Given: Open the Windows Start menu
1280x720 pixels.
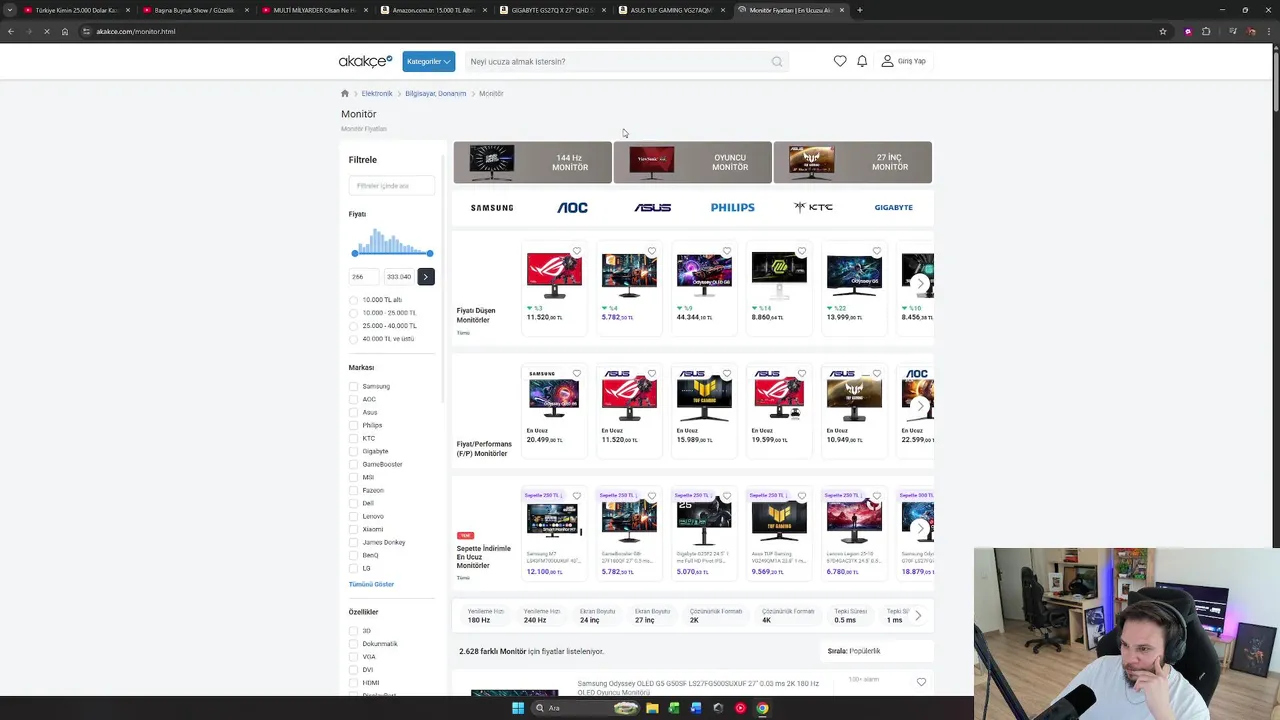Looking at the screenshot, I should [x=517, y=708].
